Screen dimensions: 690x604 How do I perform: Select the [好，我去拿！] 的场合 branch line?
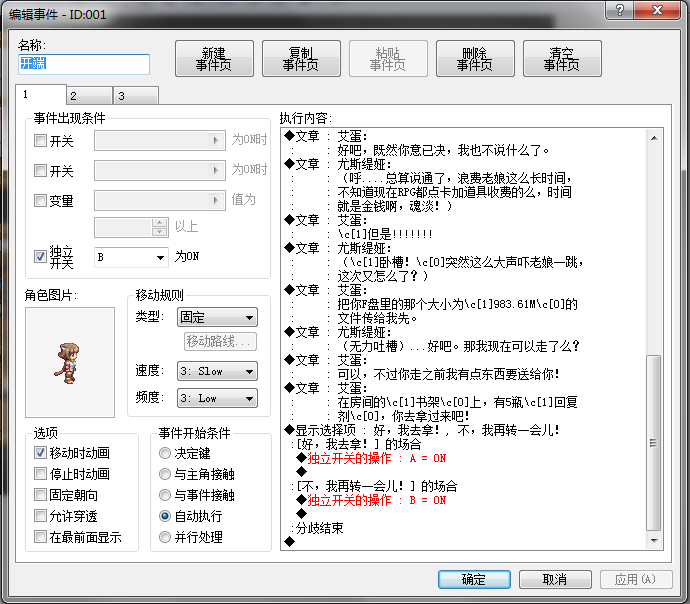(x=356, y=444)
